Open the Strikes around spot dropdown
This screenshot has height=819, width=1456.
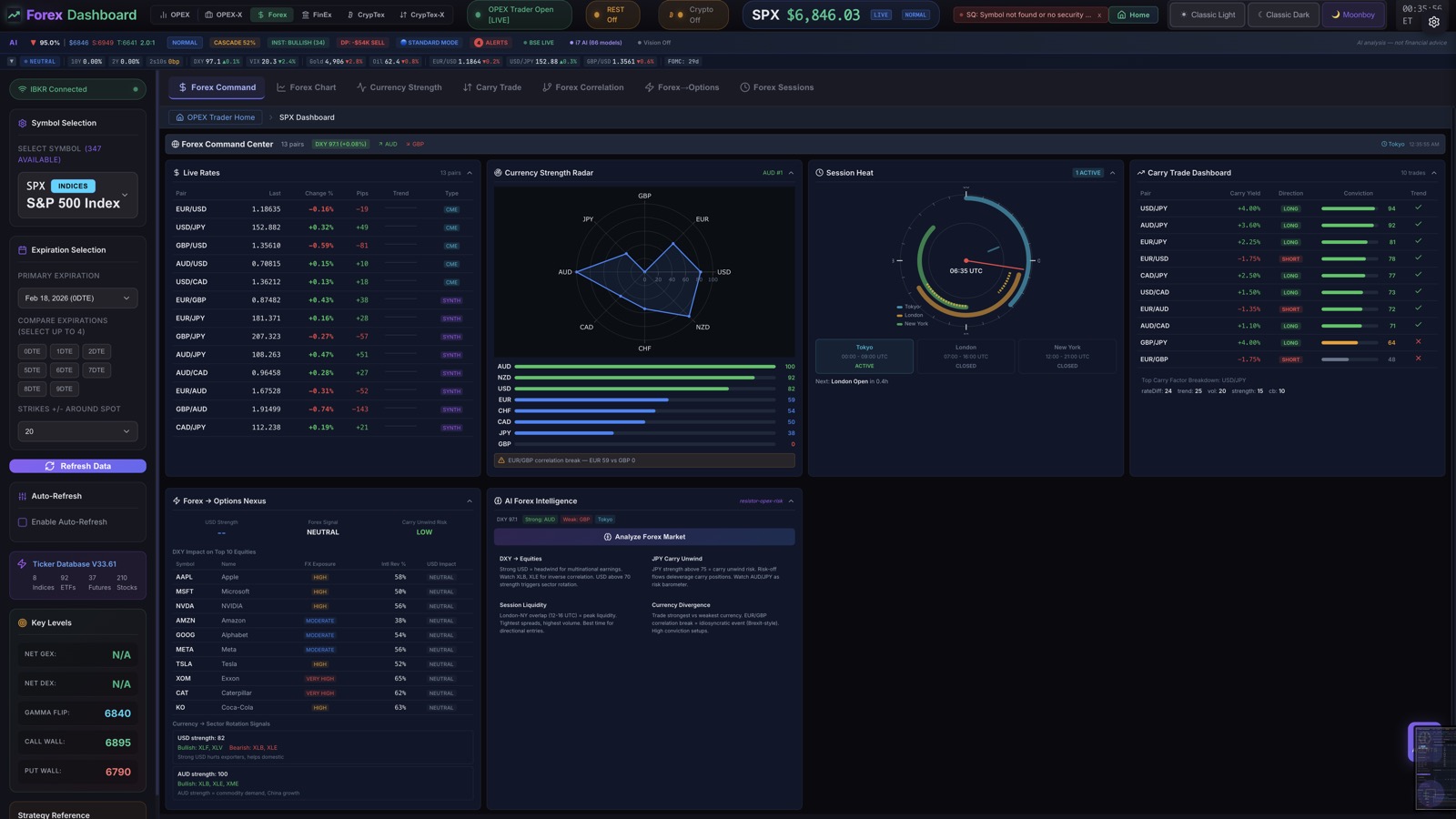point(77,431)
